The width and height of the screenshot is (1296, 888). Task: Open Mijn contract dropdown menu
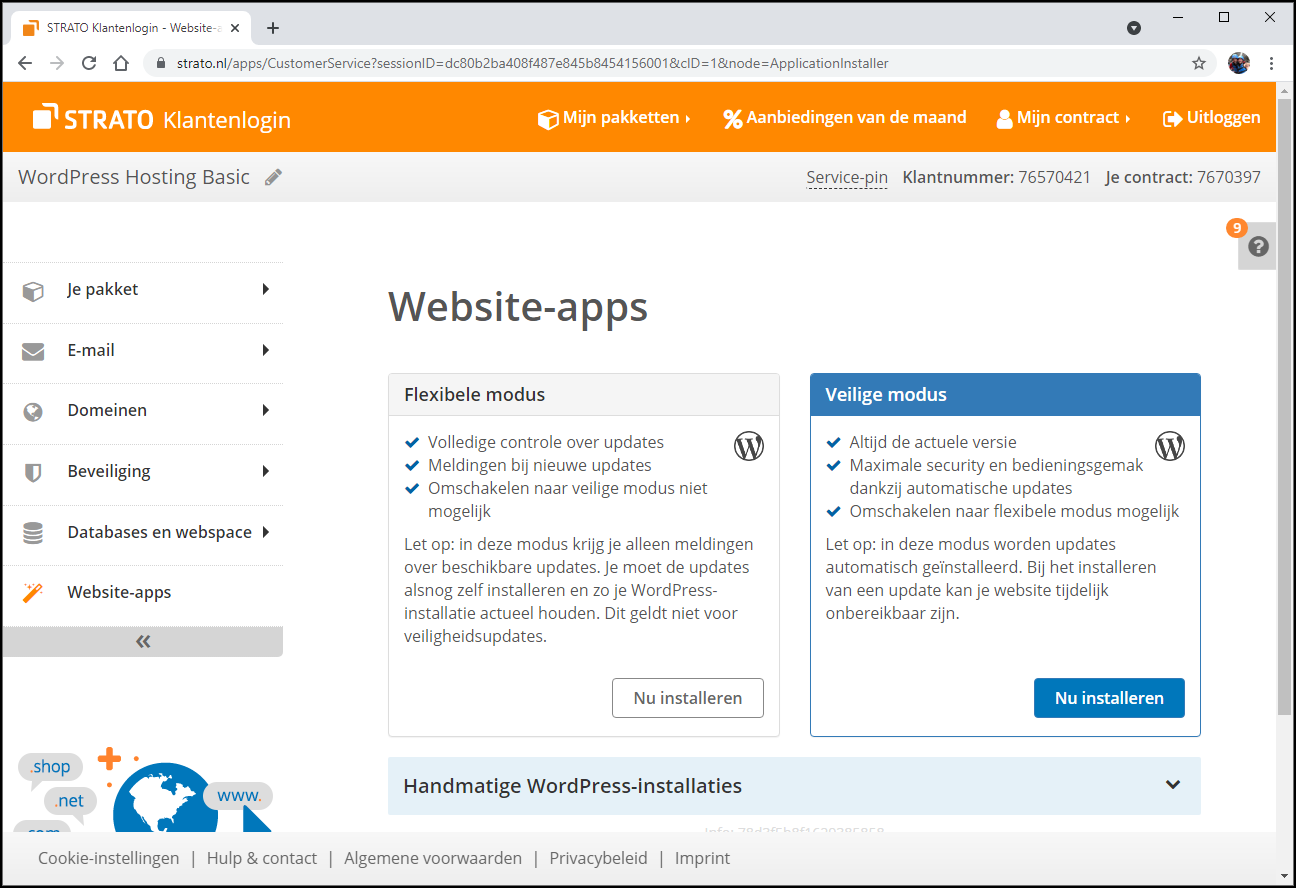tap(1063, 118)
